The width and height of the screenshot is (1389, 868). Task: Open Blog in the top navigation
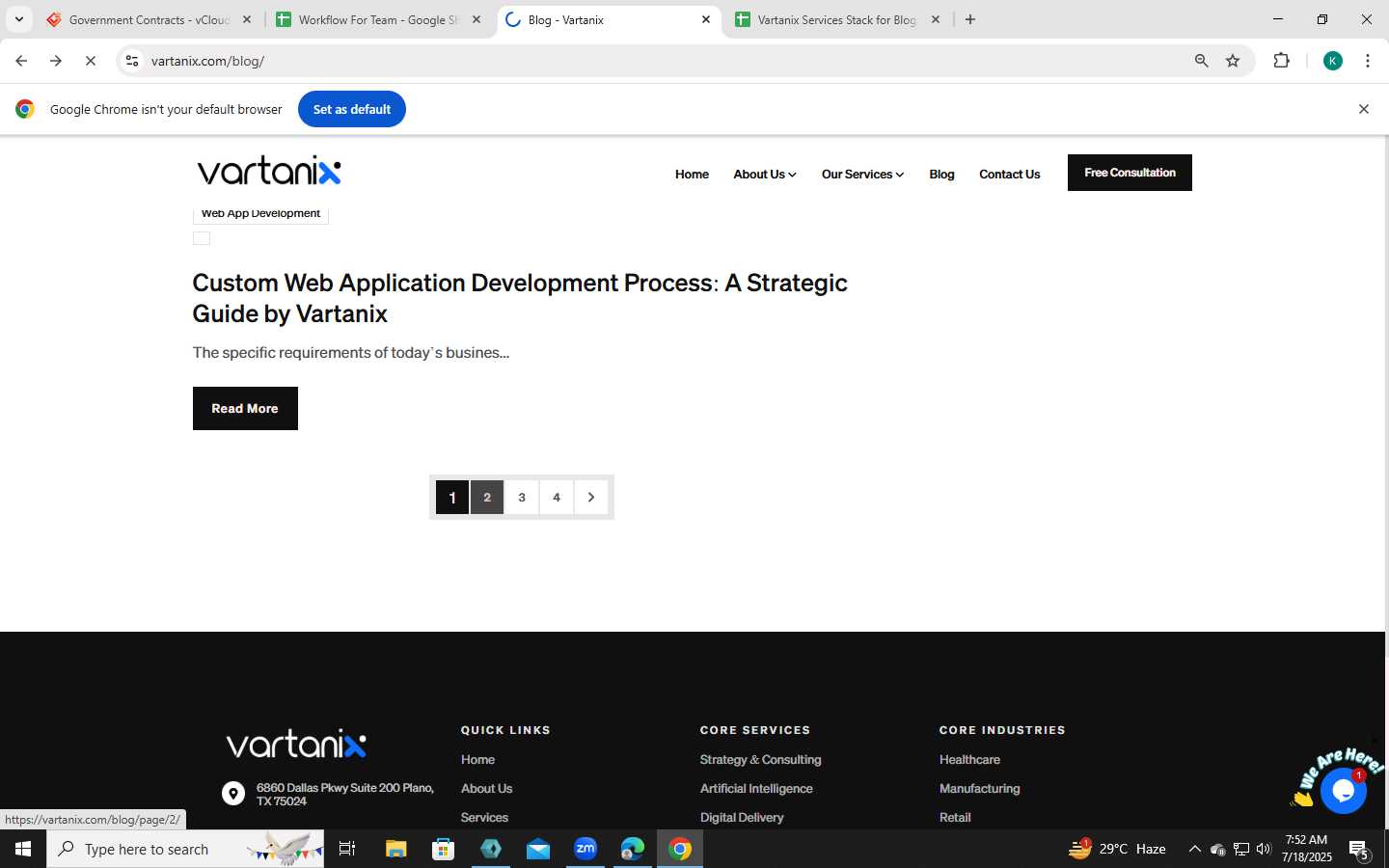click(941, 175)
